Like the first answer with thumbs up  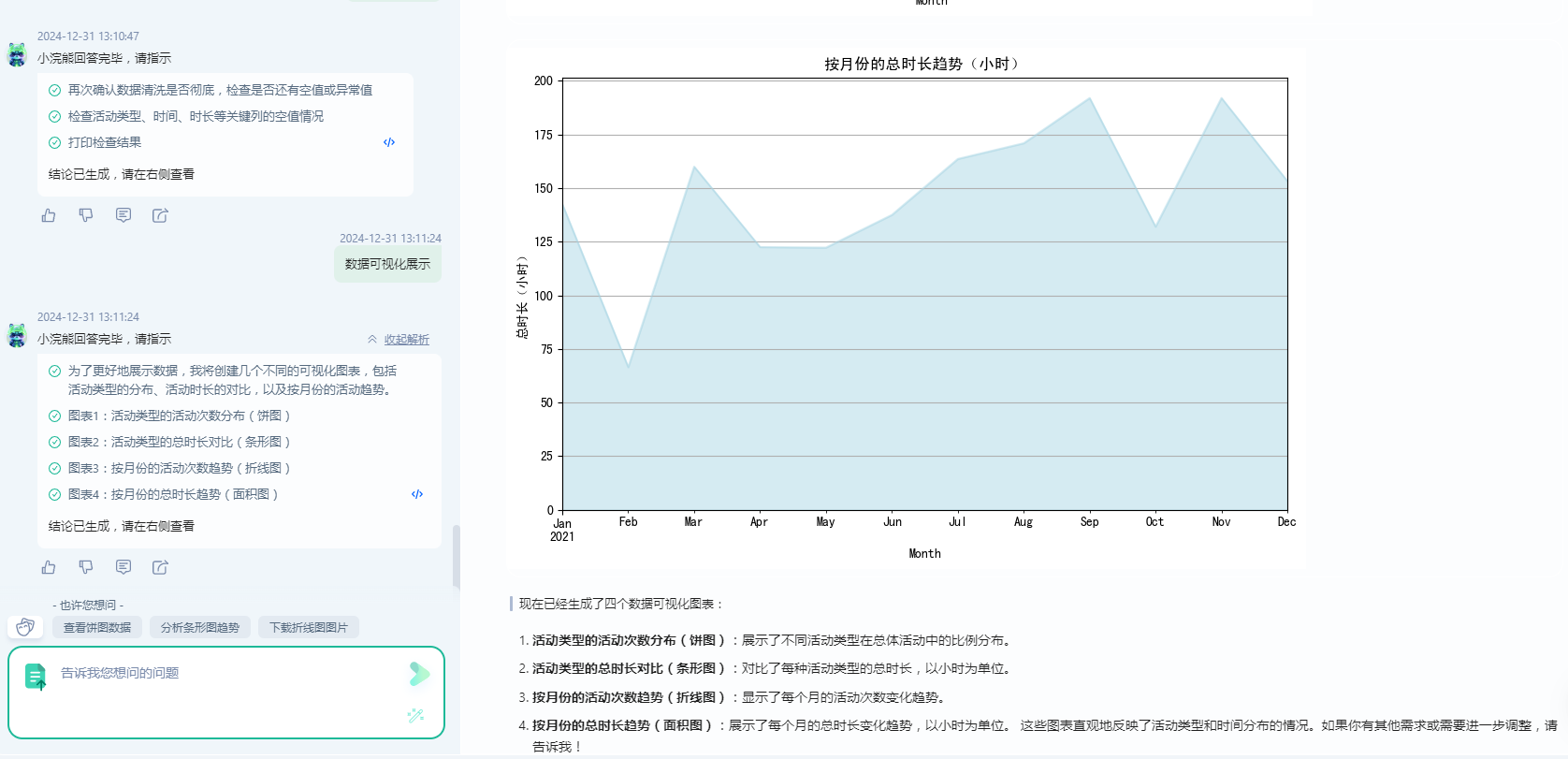tap(49, 215)
